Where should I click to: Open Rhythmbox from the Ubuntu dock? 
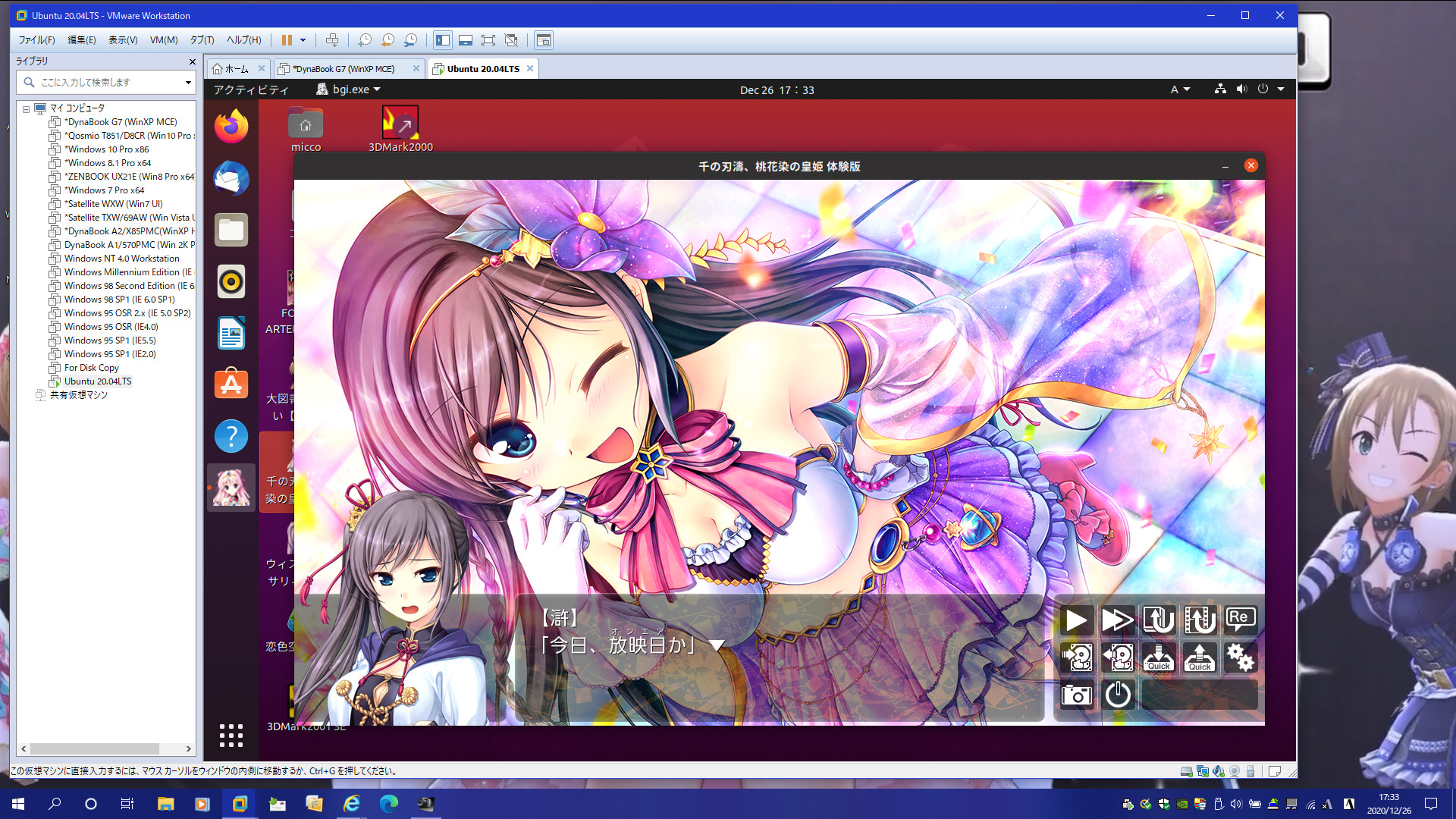(231, 281)
